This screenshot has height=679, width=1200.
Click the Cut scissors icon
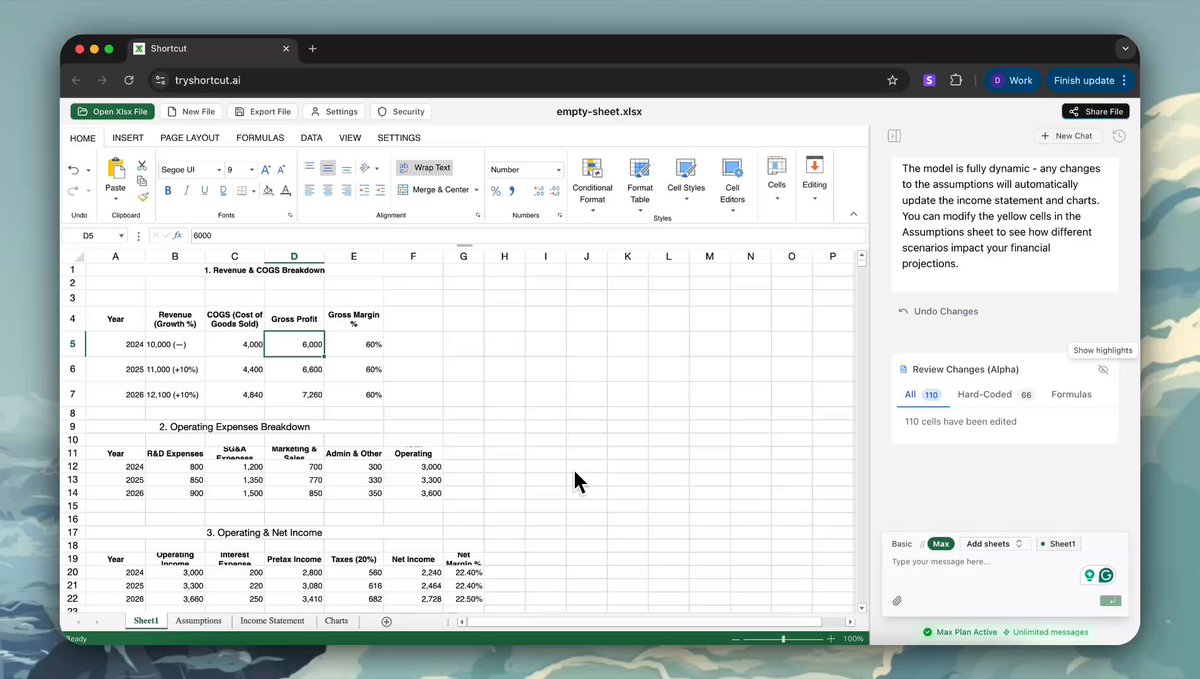142,165
